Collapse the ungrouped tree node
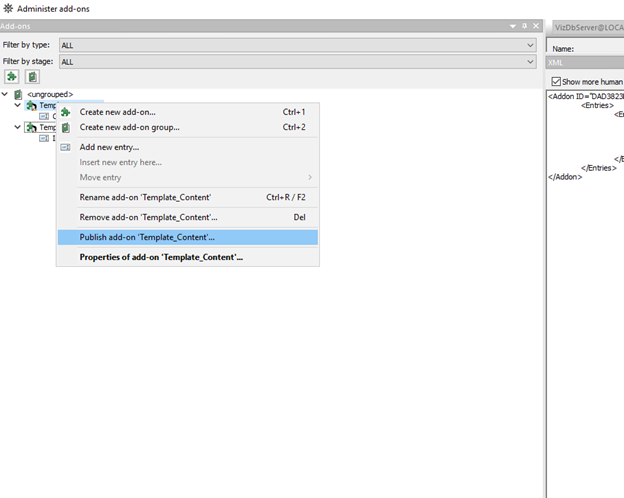 [x=5, y=94]
